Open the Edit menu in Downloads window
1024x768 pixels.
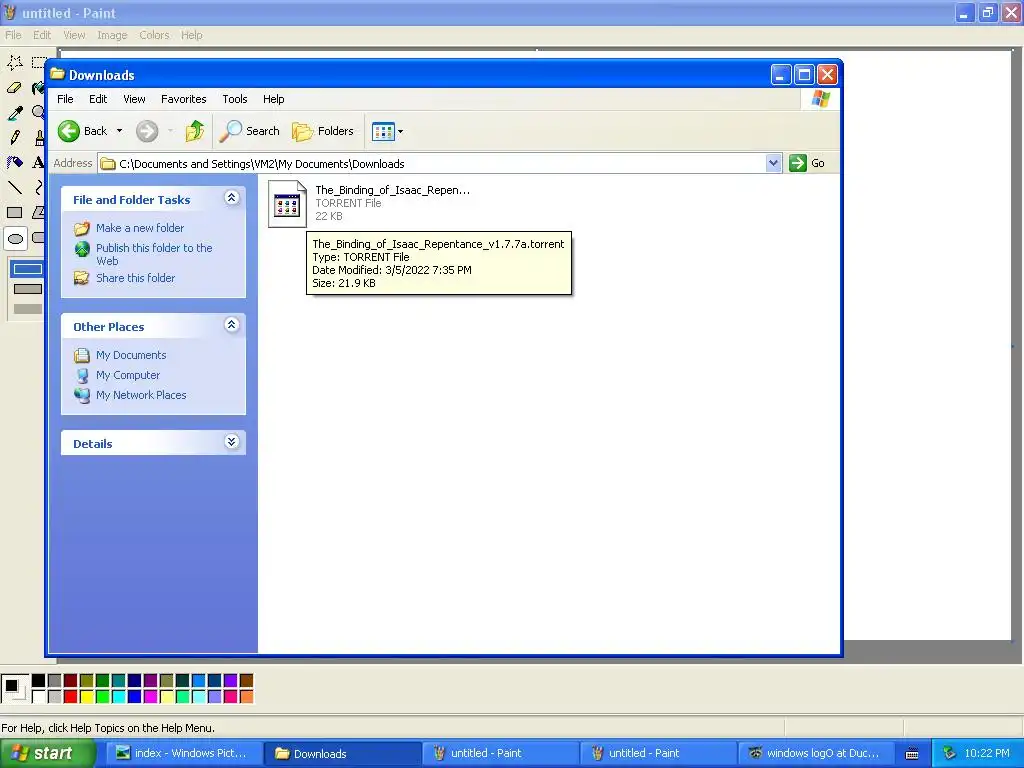point(98,99)
